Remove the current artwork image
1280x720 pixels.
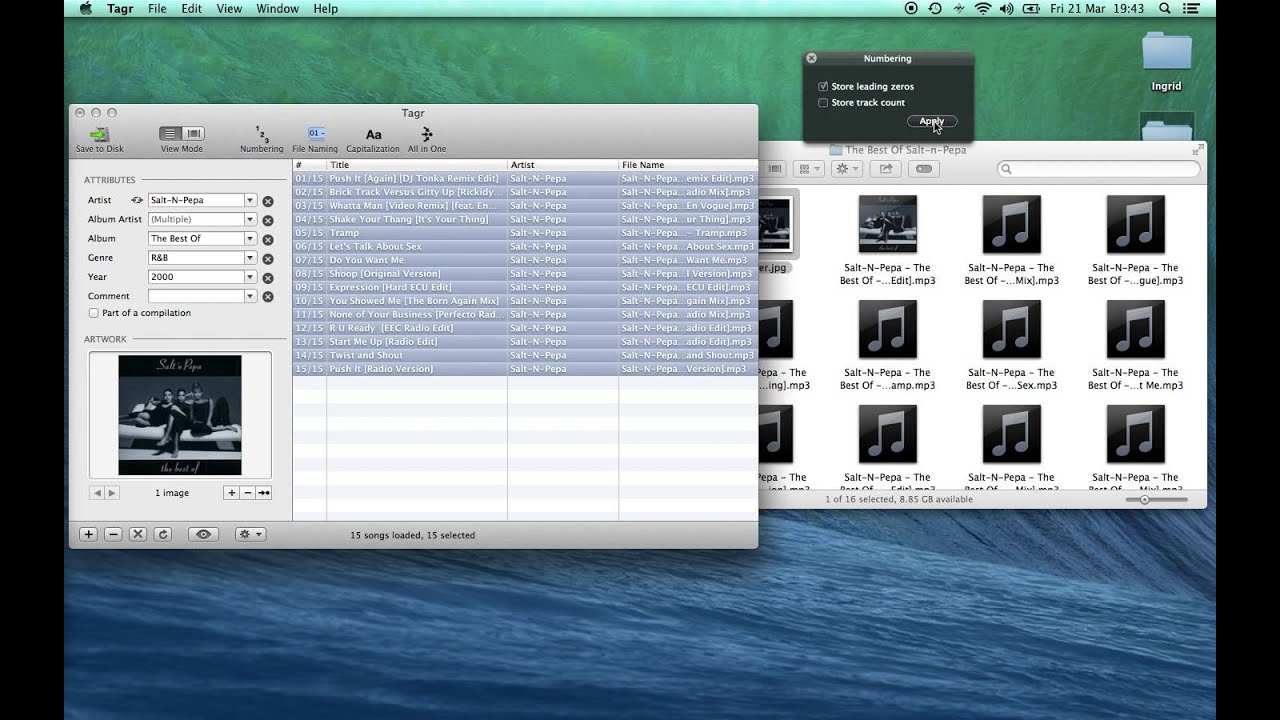coord(247,493)
